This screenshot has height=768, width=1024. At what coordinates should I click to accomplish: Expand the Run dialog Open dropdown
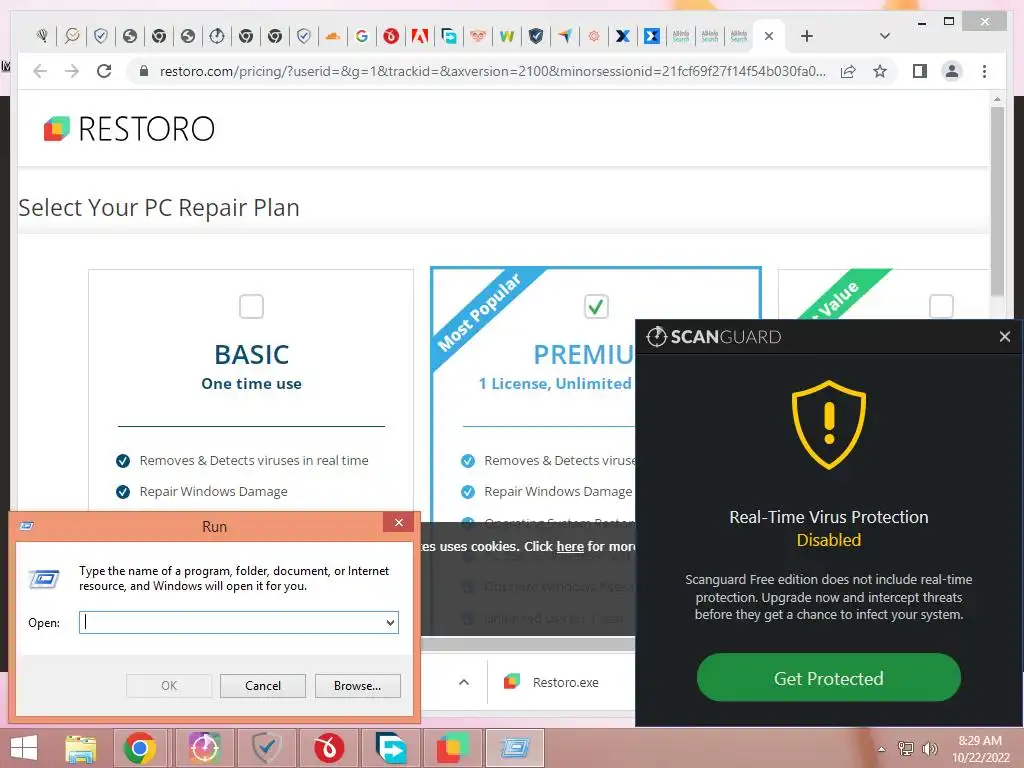pyautogui.click(x=391, y=622)
